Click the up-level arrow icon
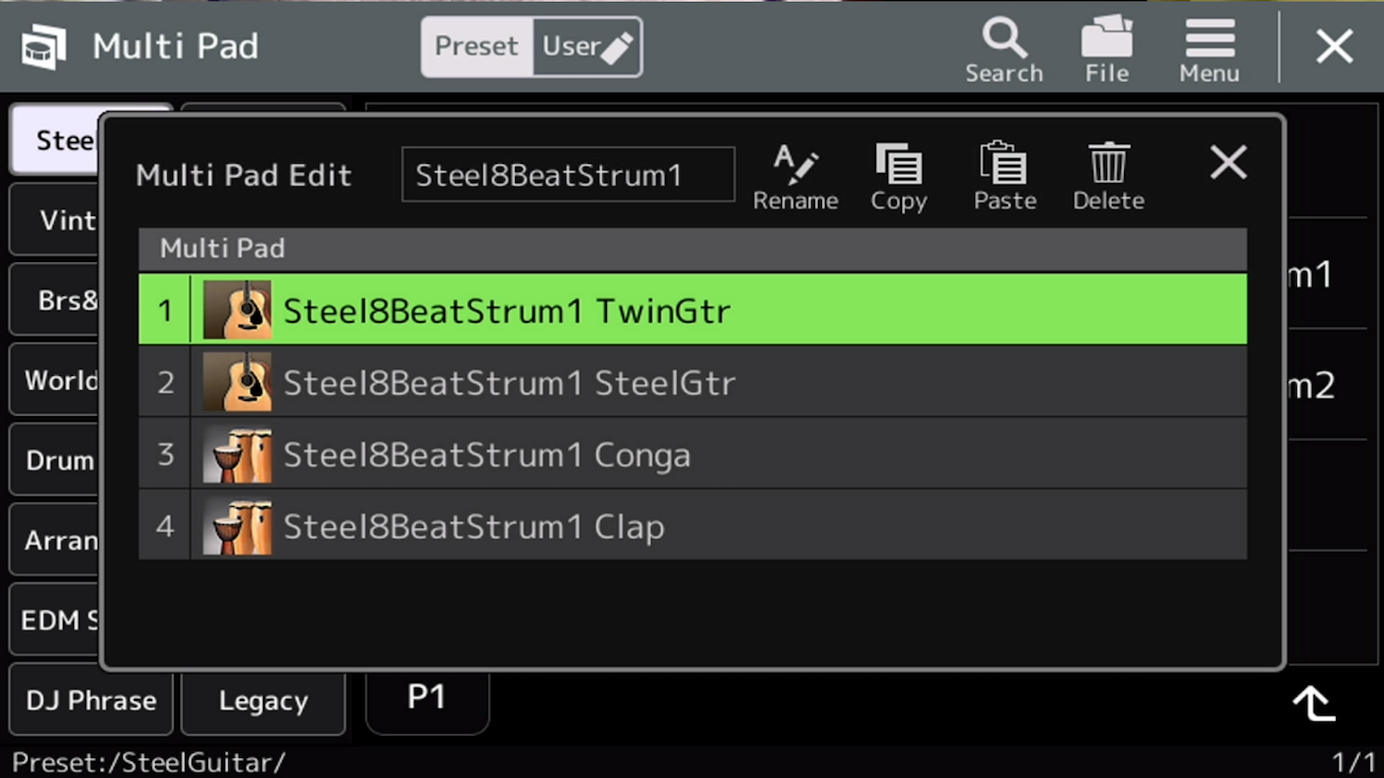This screenshot has height=778, width=1384. pyautogui.click(x=1314, y=704)
